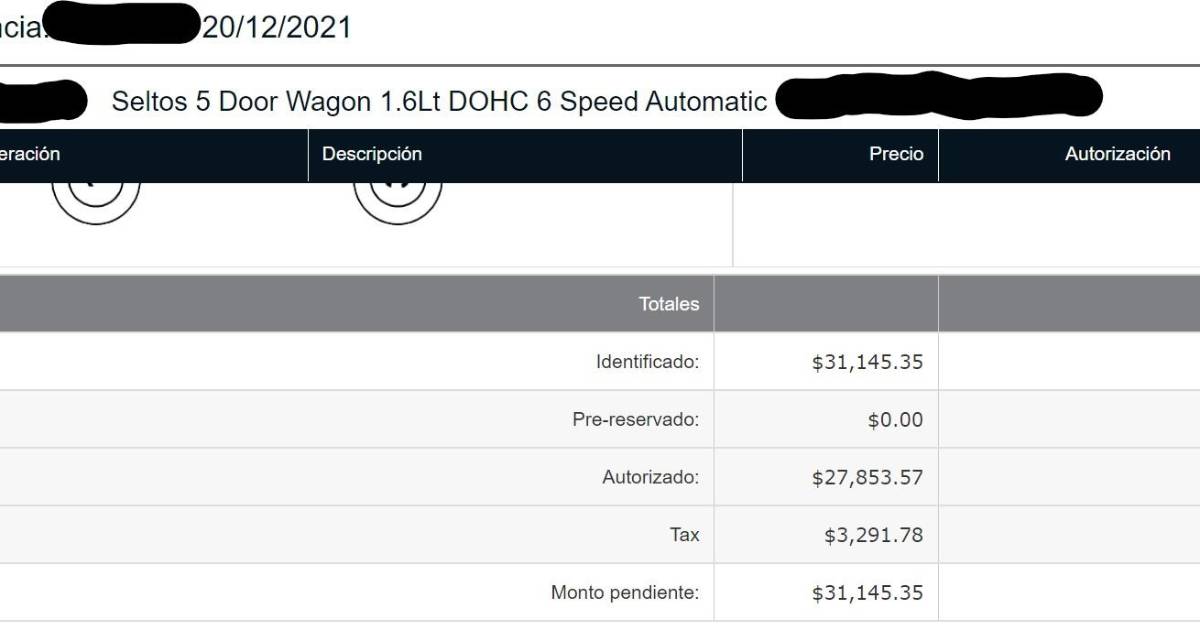Click the Seltos 5 Door Wagon vehicle title
1200x630 pixels.
[439, 101]
